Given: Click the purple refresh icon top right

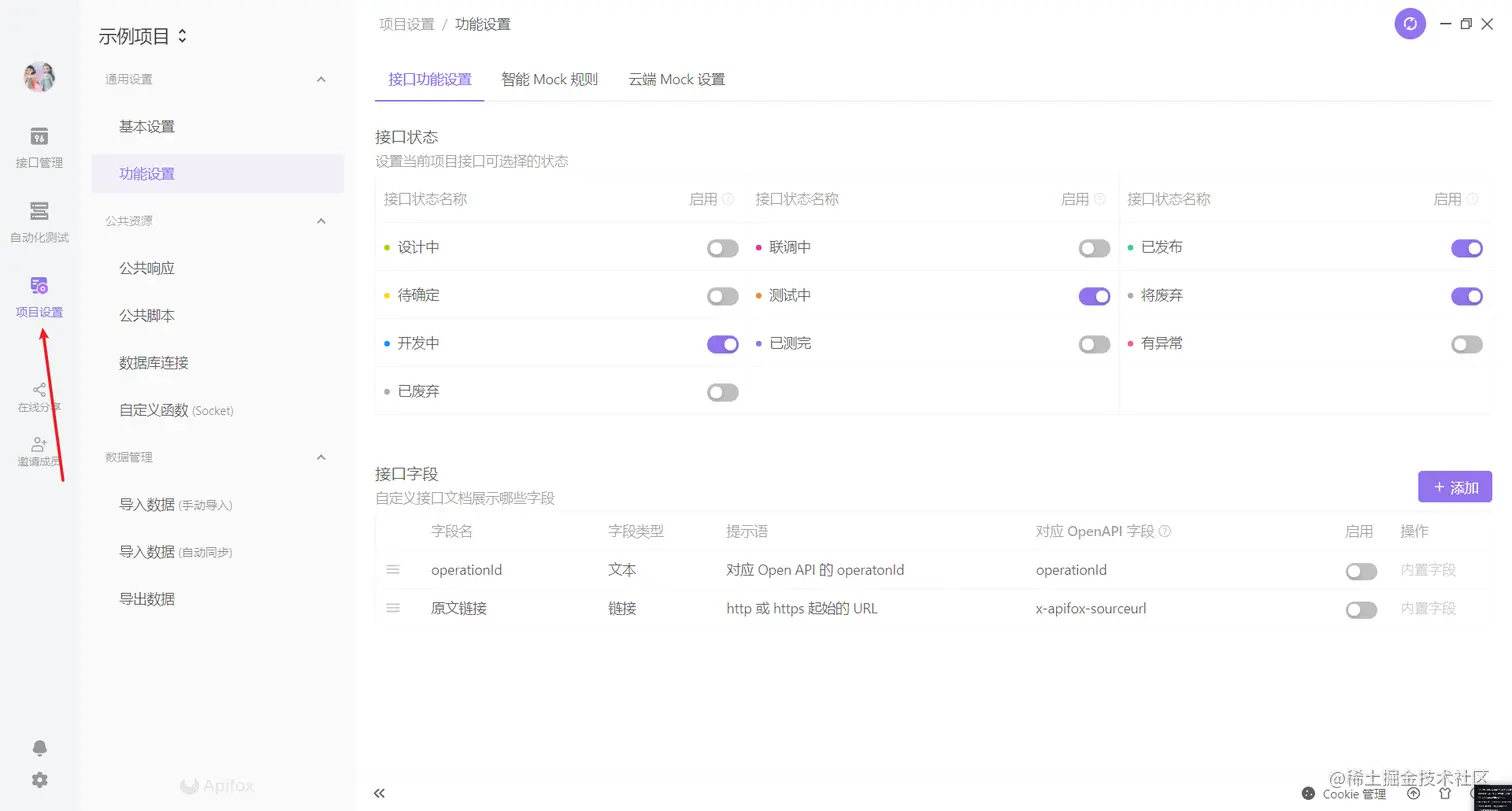Looking at the screenshot, I should pos(1409,23).
